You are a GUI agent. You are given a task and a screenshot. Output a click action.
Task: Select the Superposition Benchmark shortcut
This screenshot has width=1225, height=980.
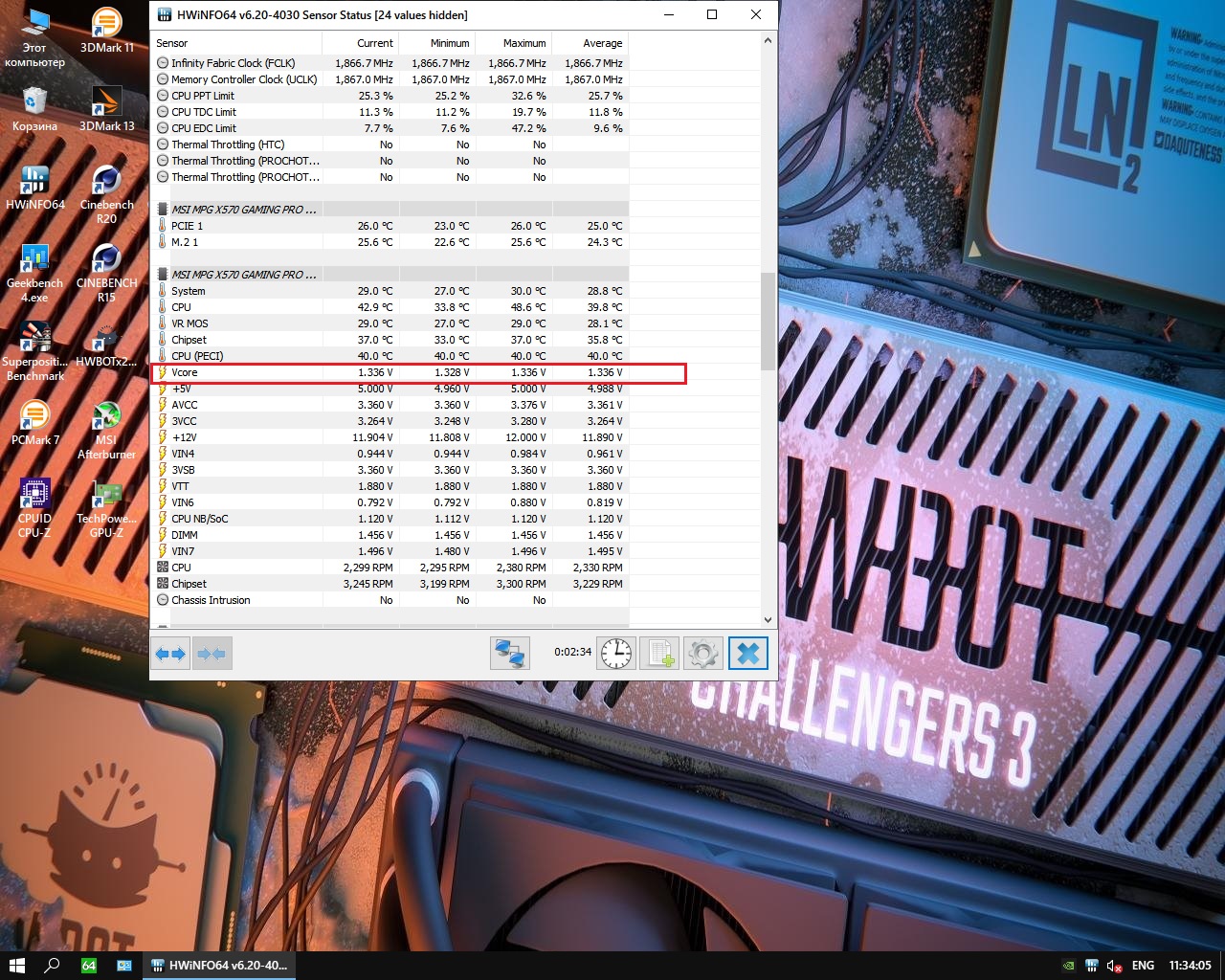point(34,352)
